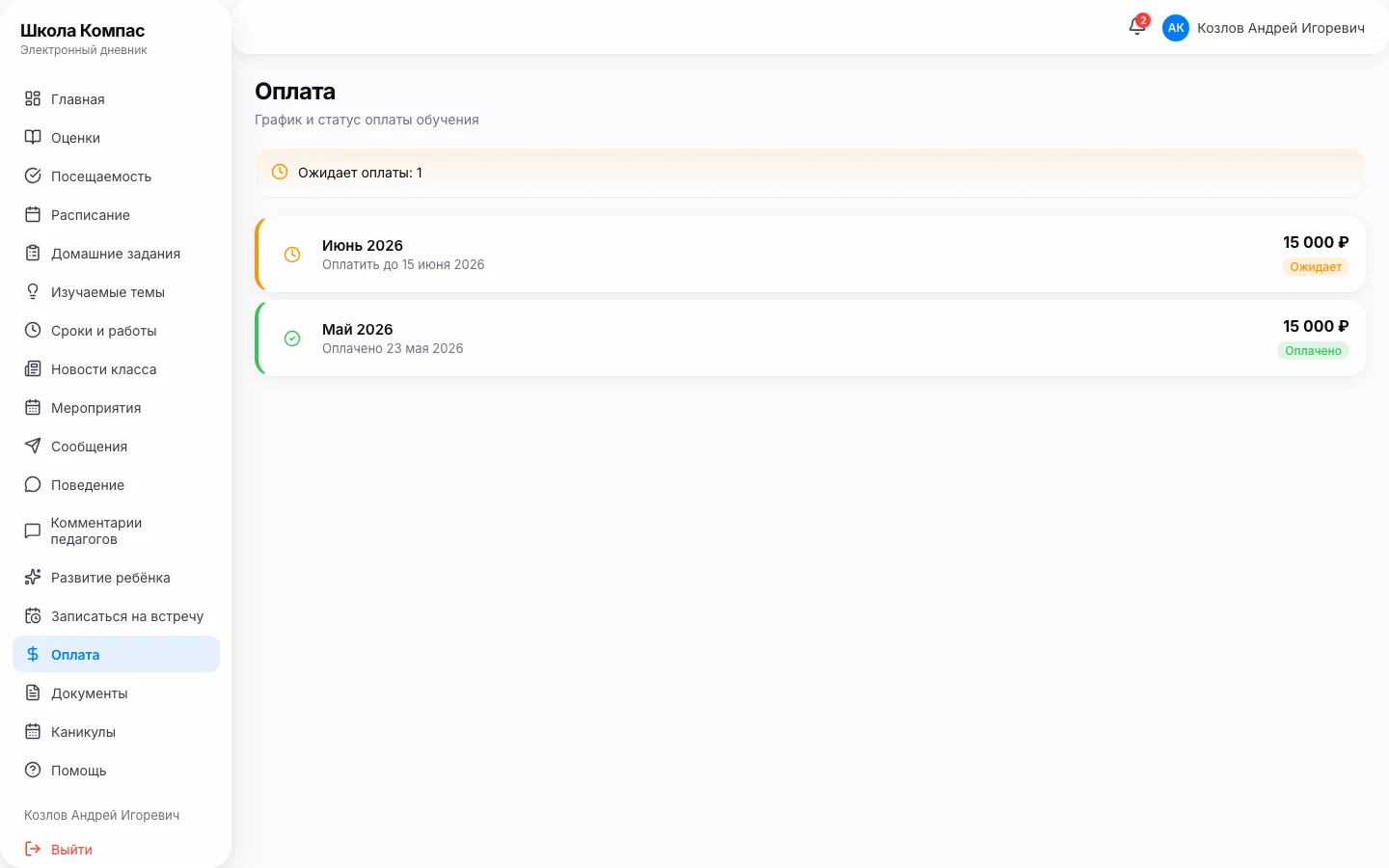Click Электронный дневник subtitle under the logo
Screen dimensions: 1389x868
pyautogui.click(x=84, y=50)
